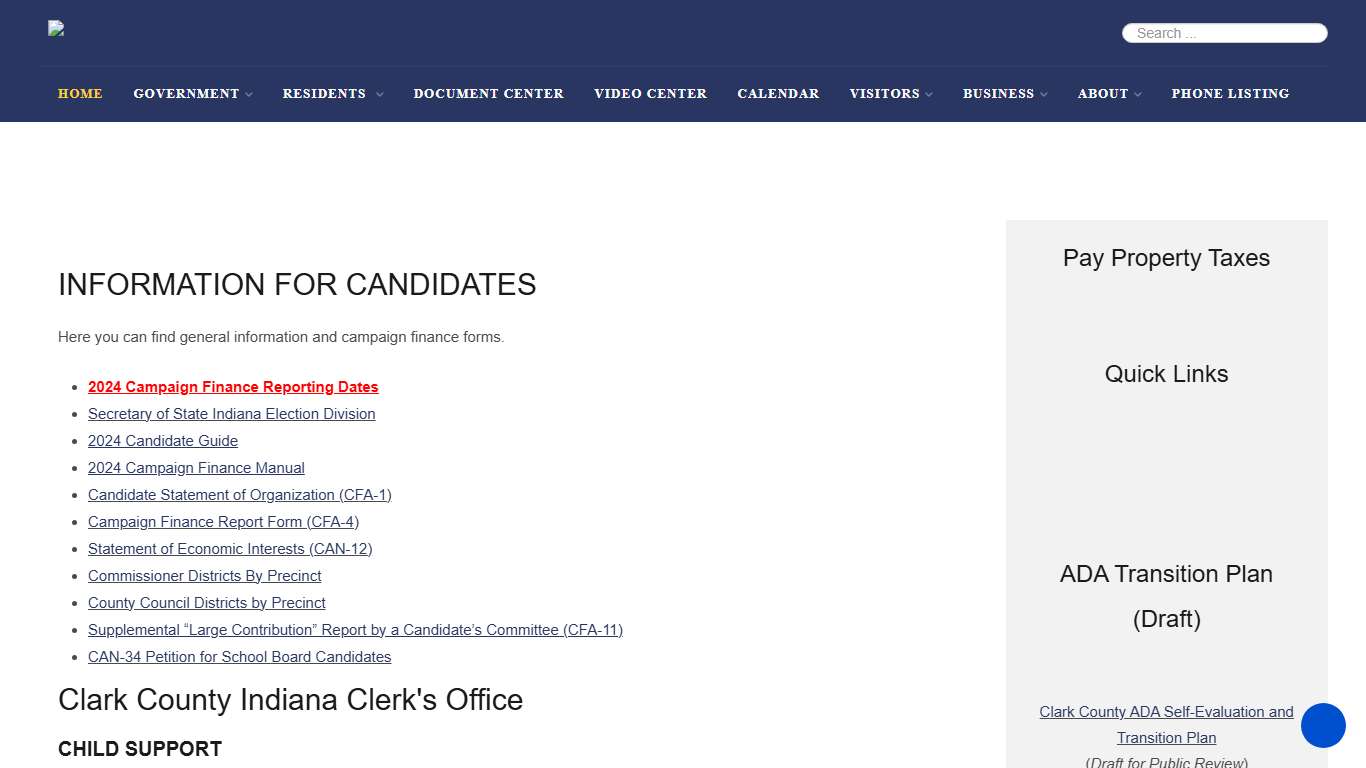1366x768 pixels.
Task: View Commissioner Districts By Precinct link
Action: point(205,576)
